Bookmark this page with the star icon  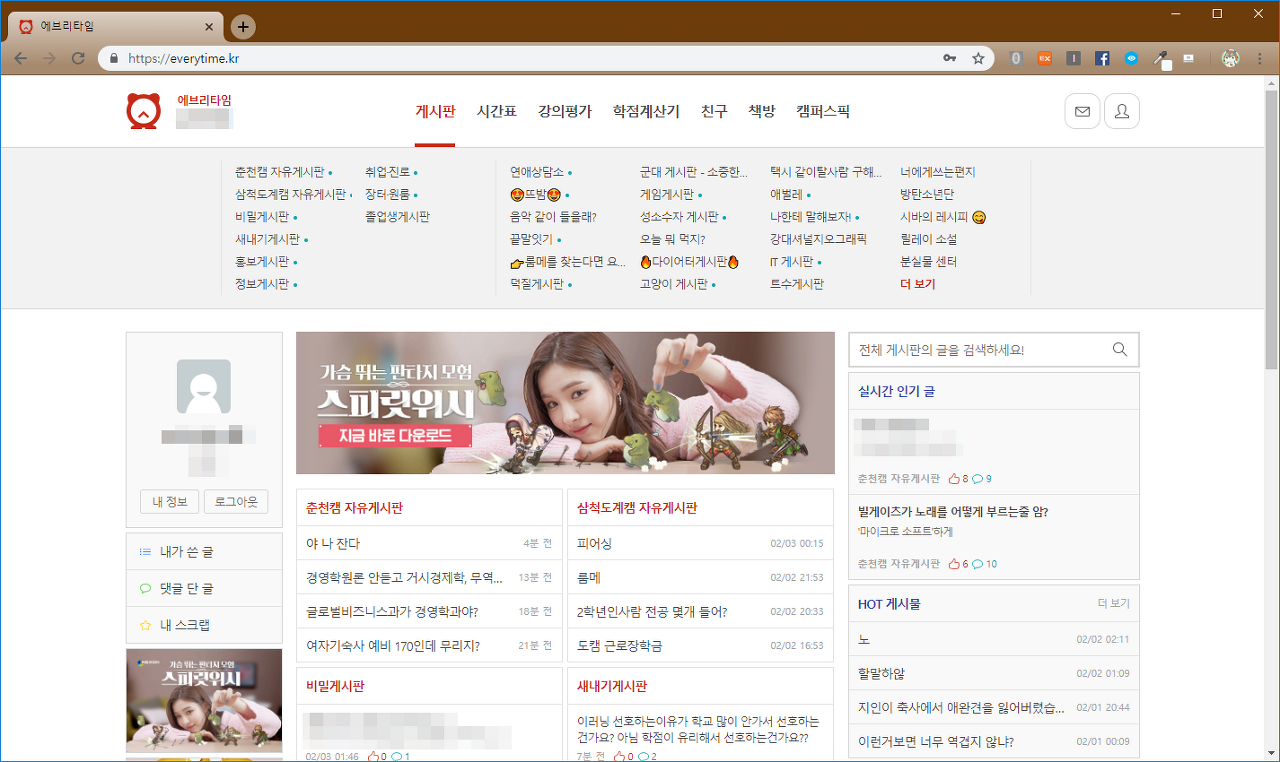click(x=978, y=58)
